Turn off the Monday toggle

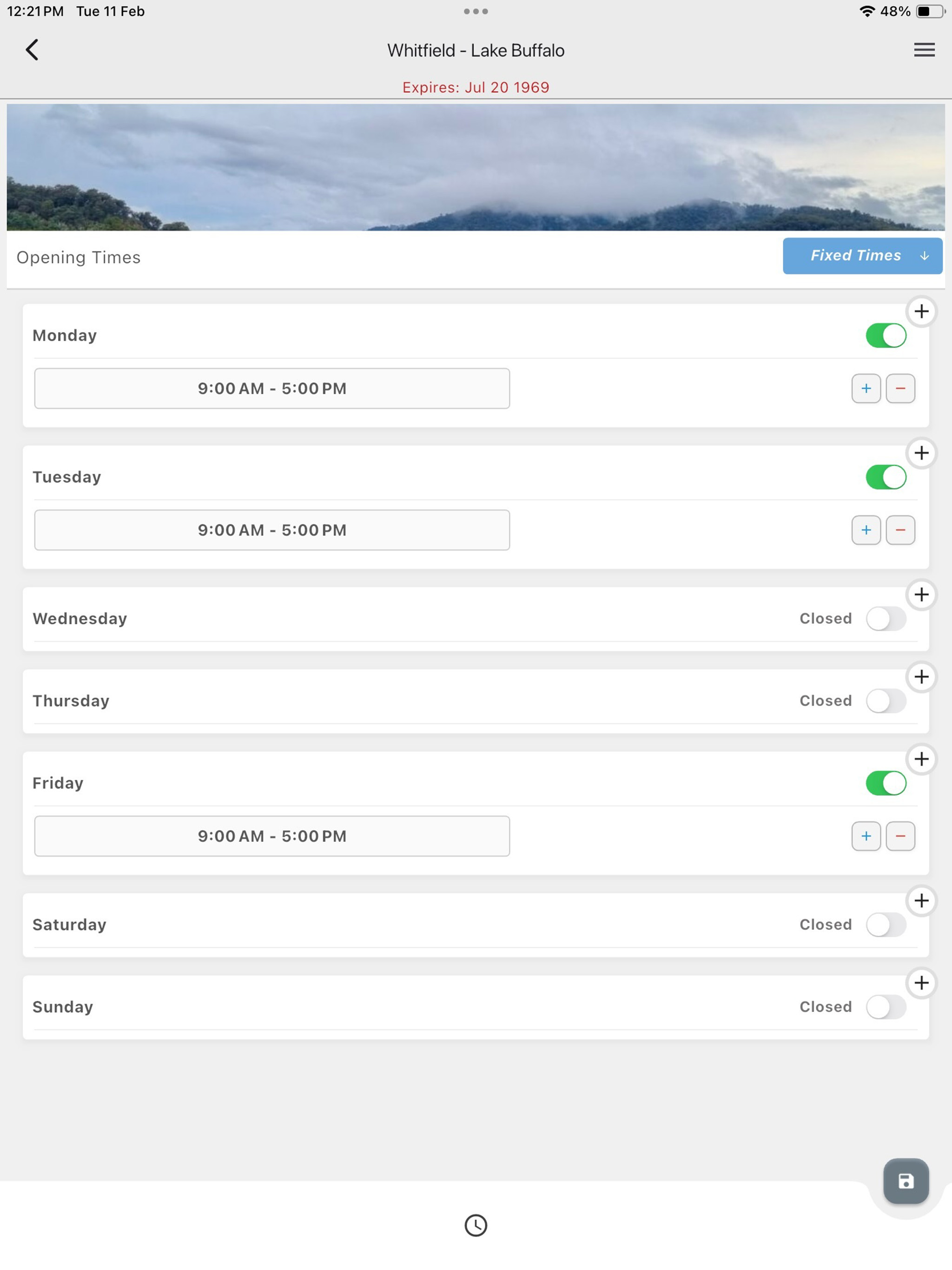pos(886,335)
